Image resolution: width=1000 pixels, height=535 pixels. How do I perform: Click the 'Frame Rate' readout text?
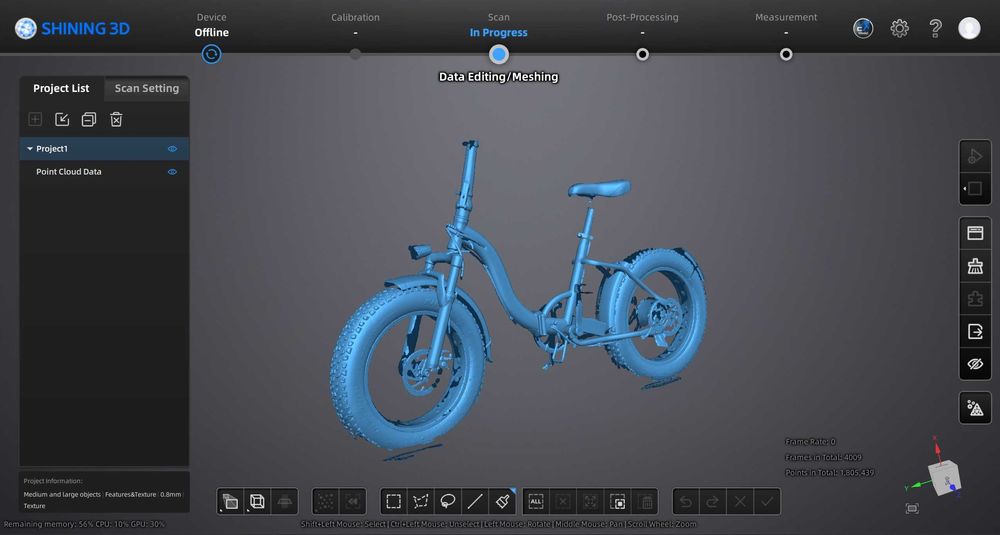click(810, 442)
